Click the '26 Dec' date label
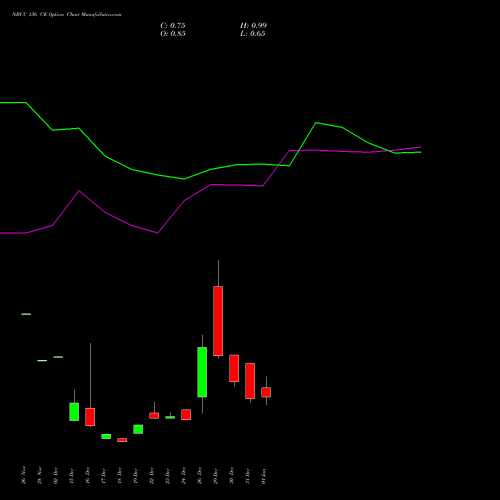 pos(200,475)
